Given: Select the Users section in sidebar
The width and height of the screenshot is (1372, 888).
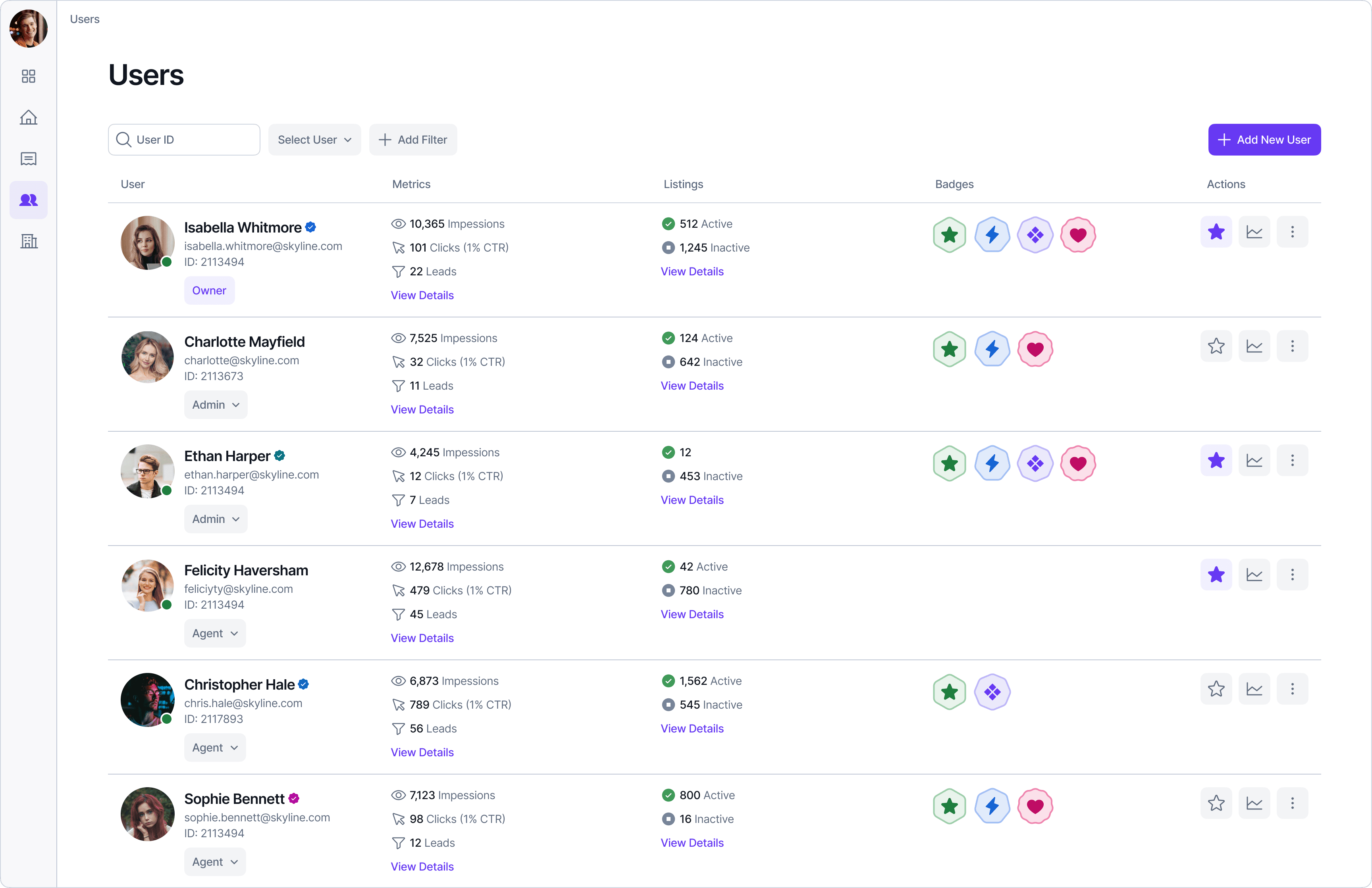Looking at the screenshot, I should point(28,200).
